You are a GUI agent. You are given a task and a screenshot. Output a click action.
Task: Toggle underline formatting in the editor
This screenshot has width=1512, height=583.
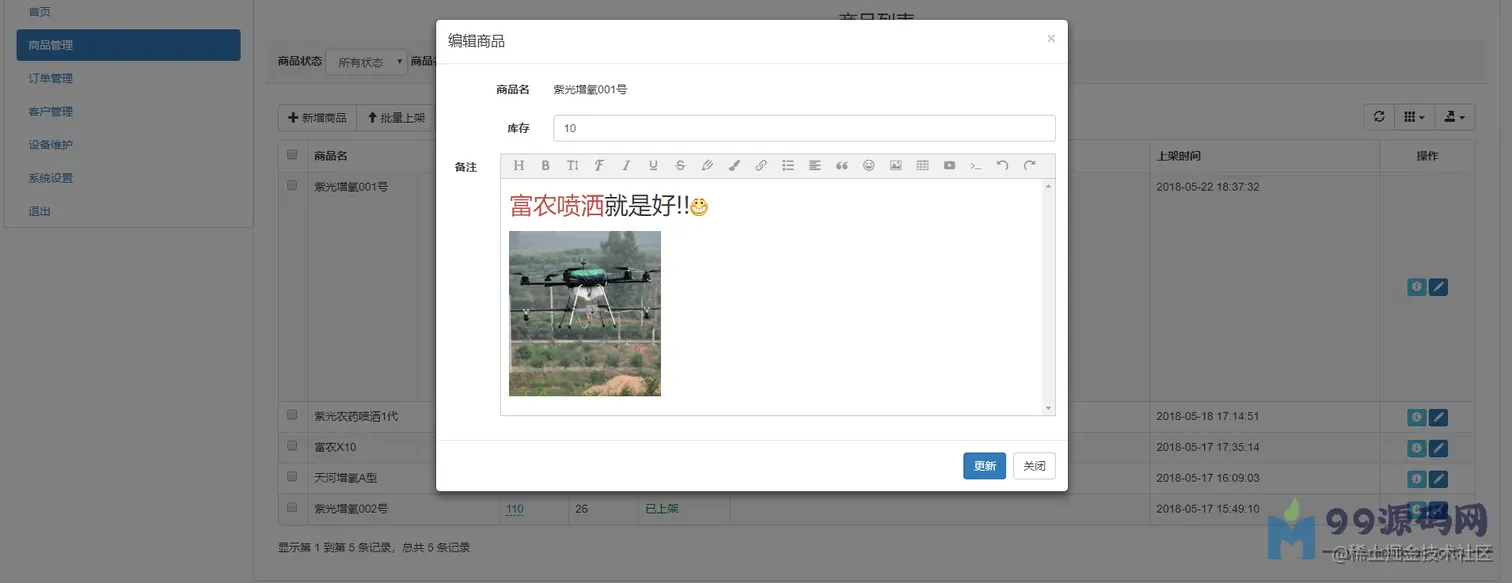[653, 166]
